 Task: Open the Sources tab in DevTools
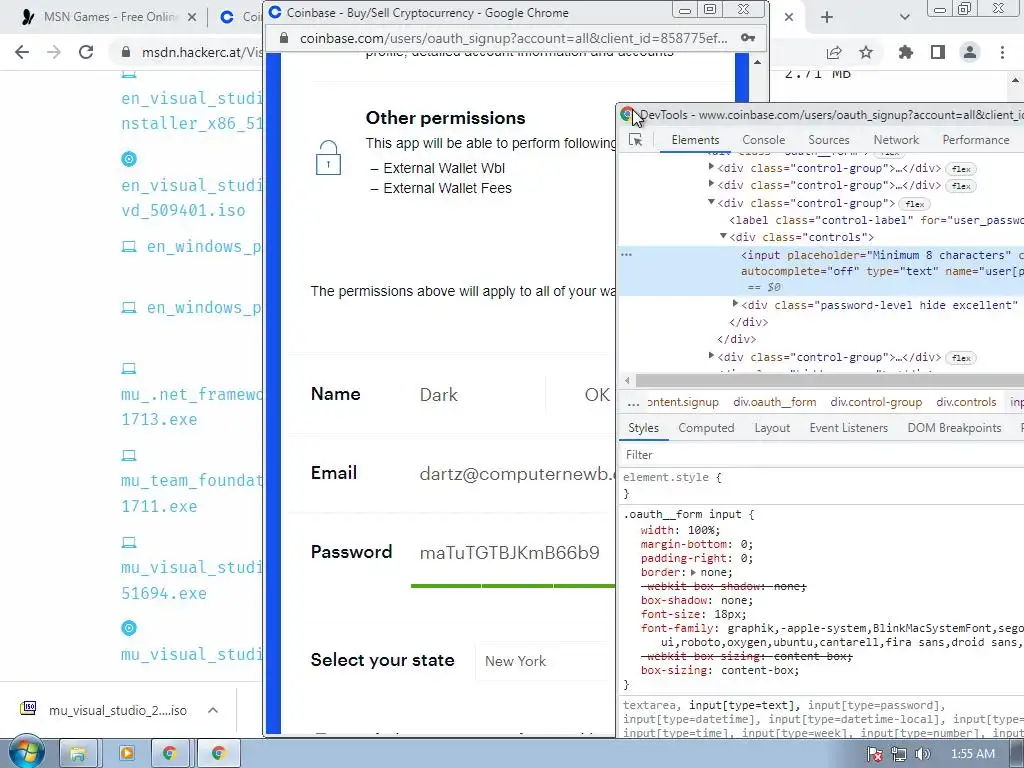829,140
